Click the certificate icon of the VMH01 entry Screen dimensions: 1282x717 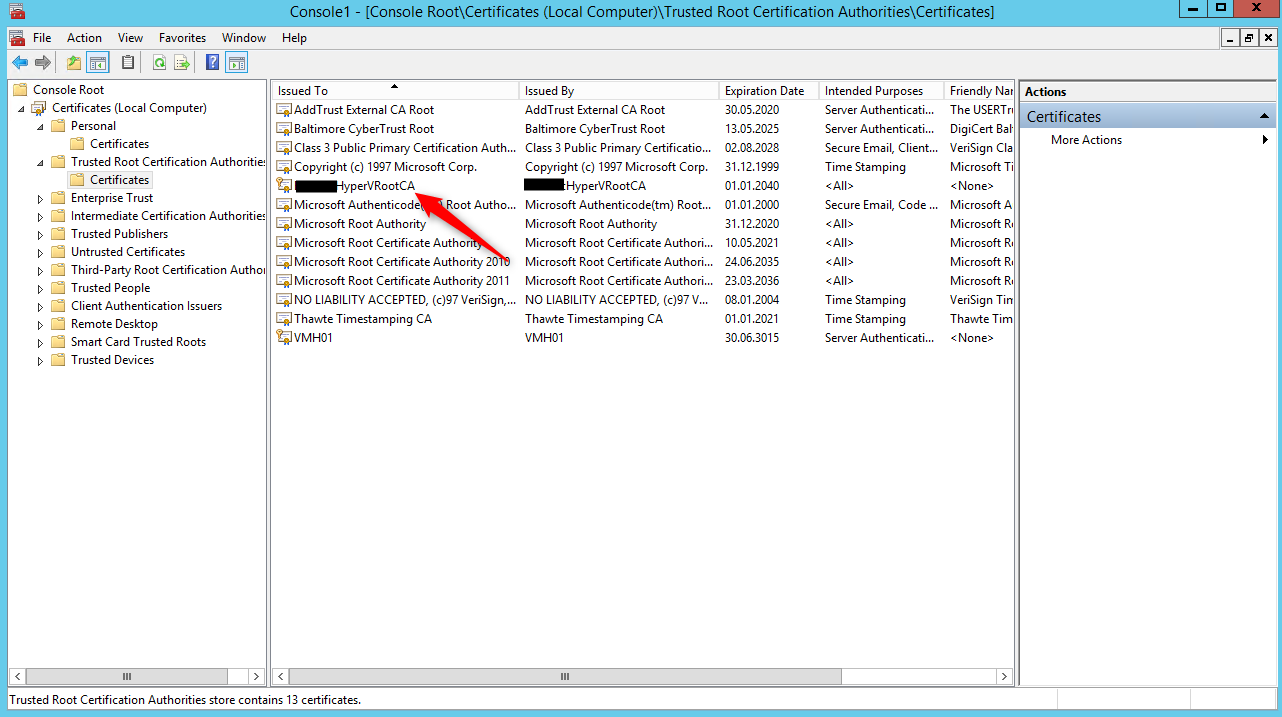[x=284, y=338]
